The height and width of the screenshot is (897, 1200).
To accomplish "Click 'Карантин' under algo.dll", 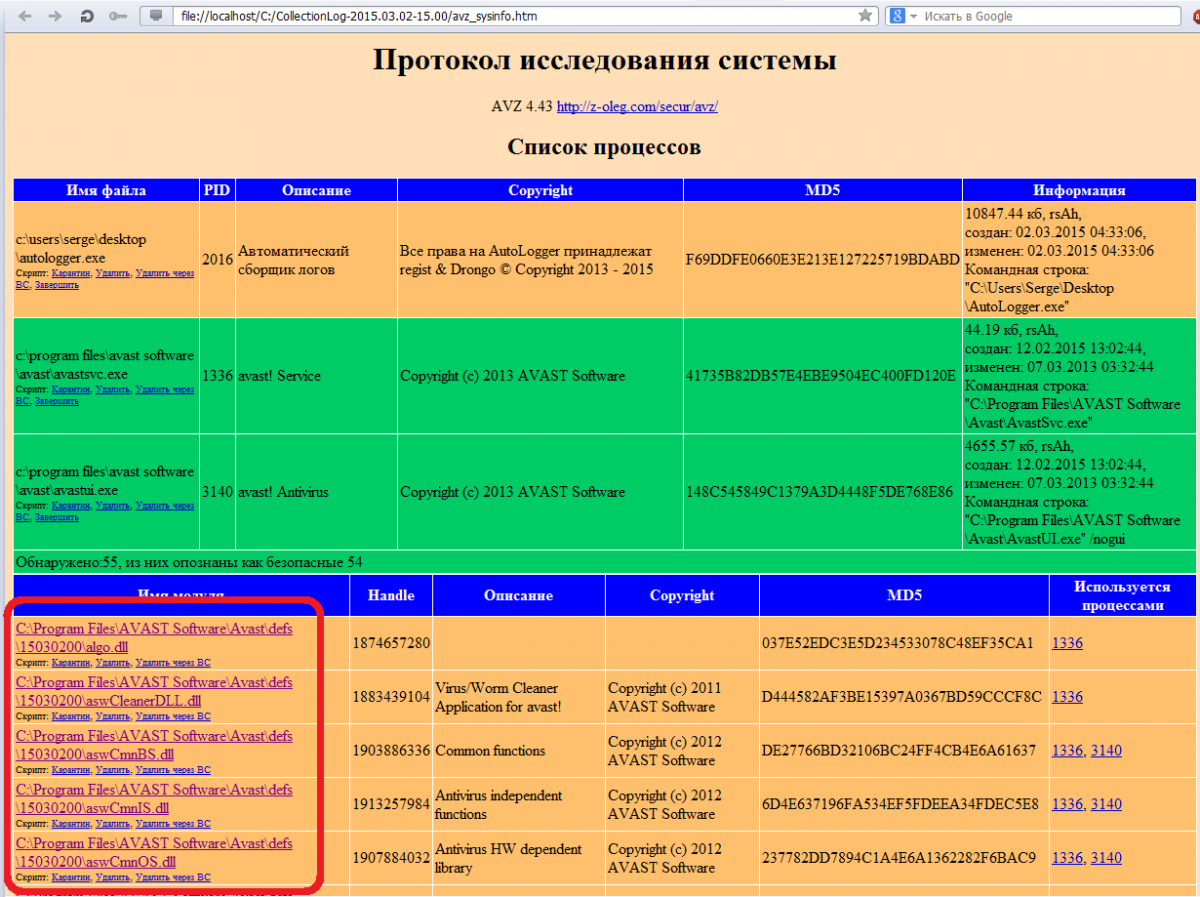I will pyautogui.click(x=70, y=662).
